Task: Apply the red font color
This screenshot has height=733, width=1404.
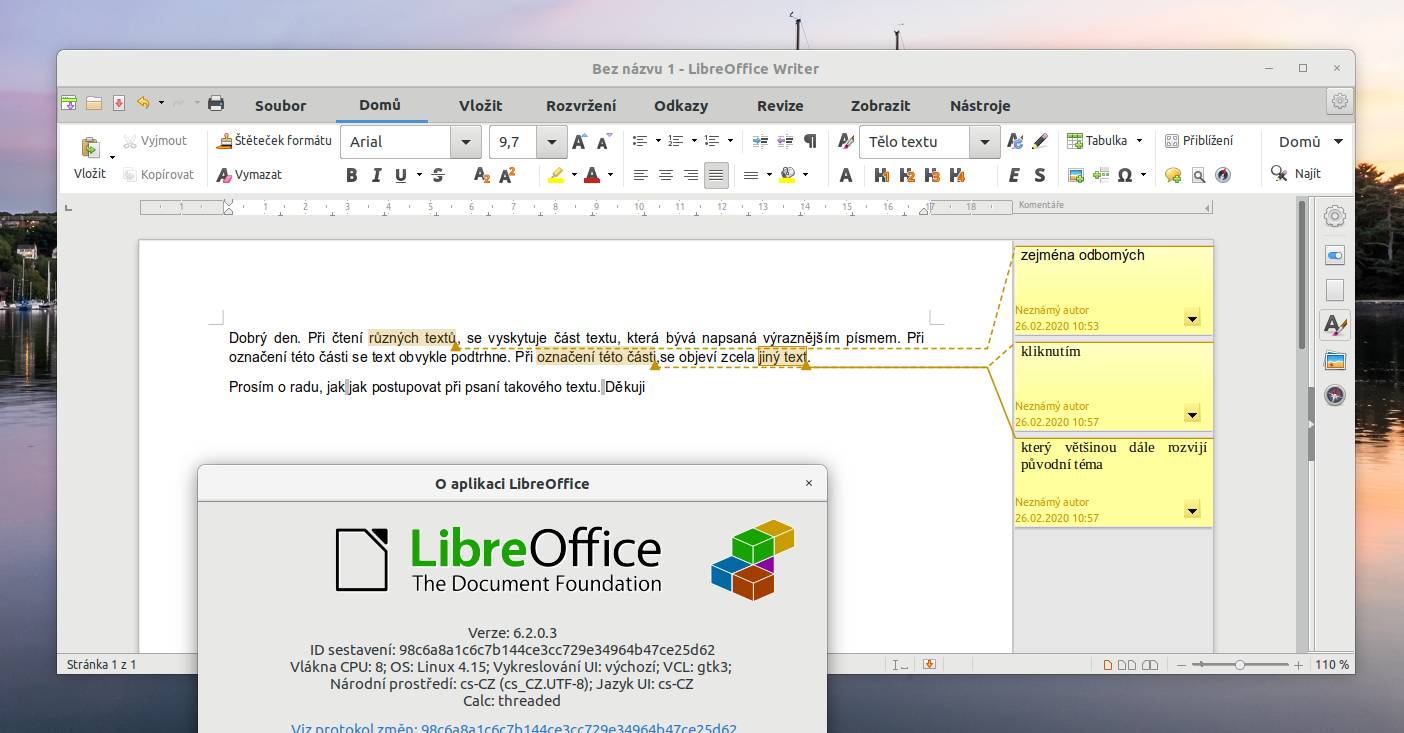Action: (x=592, y=175)
